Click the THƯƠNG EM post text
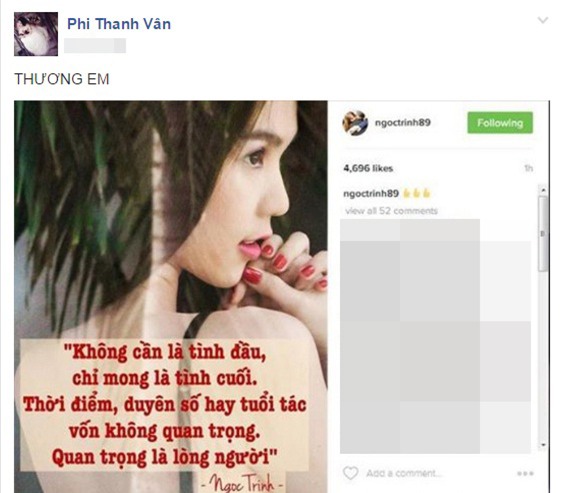Screen dimensions: 561x493 (x=62, y=79)
